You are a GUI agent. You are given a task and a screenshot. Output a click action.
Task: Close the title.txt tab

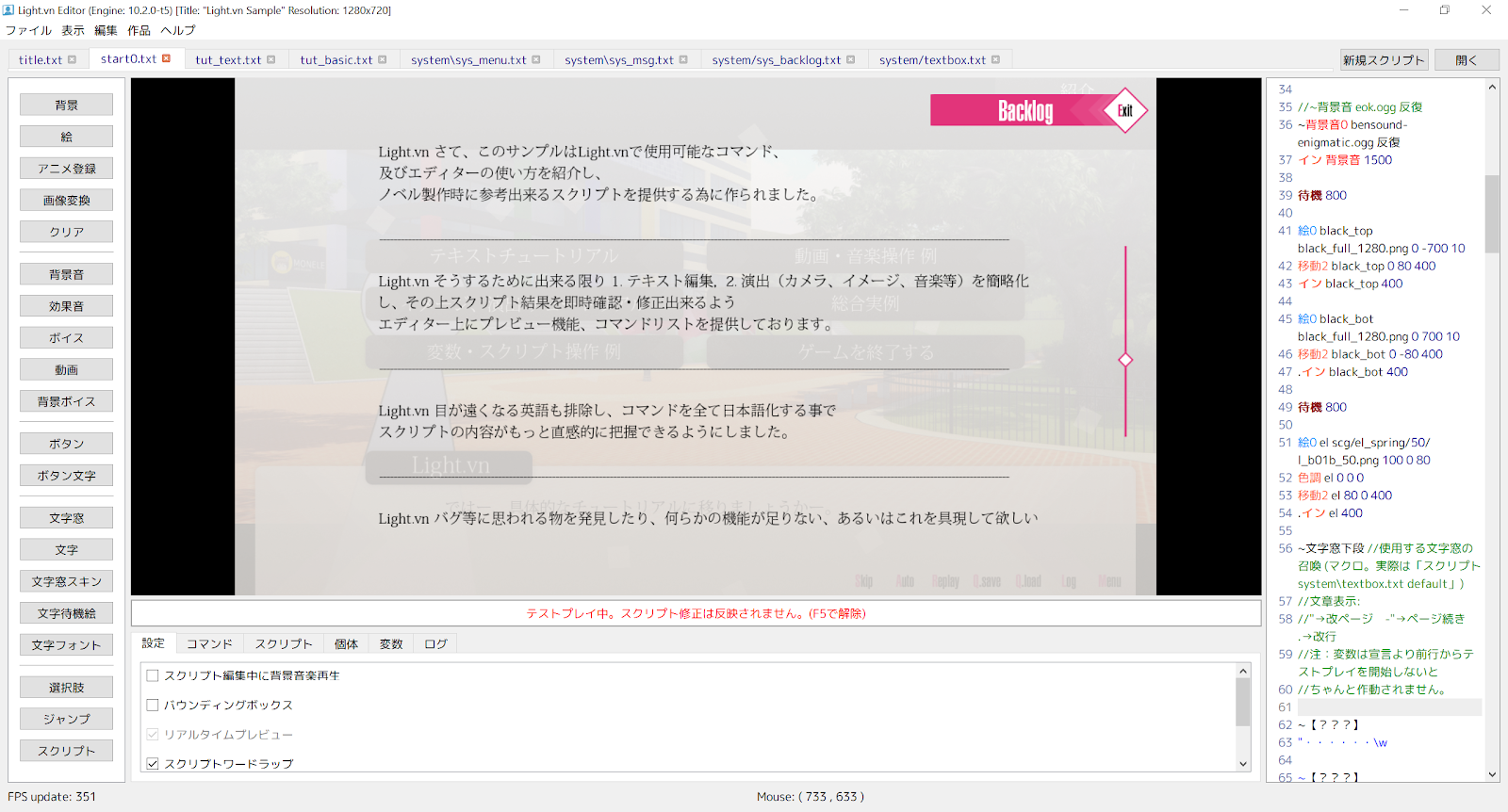tap(72, 59)
